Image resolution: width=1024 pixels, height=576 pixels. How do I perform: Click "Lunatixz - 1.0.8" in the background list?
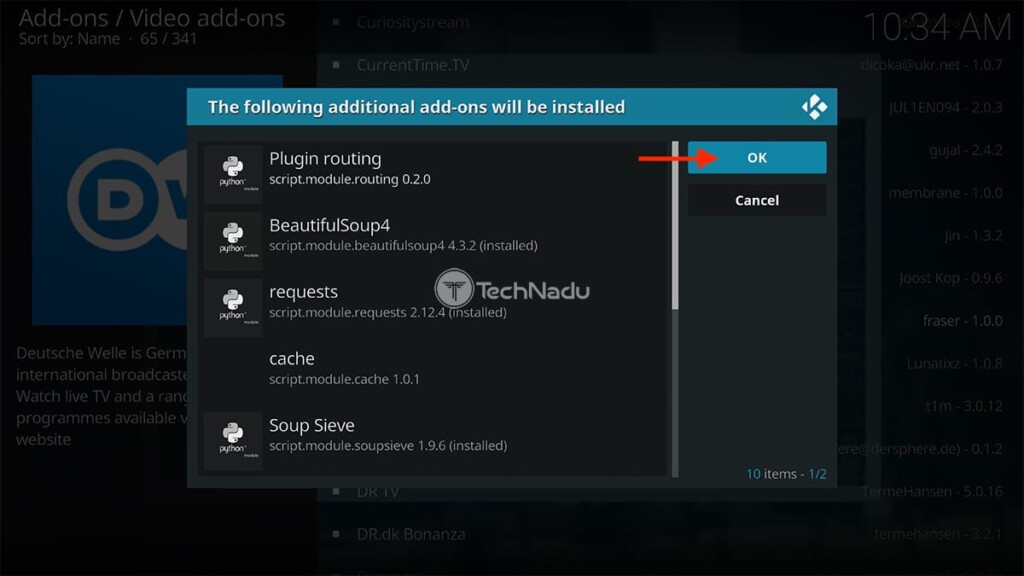click(x=955, y=364)
